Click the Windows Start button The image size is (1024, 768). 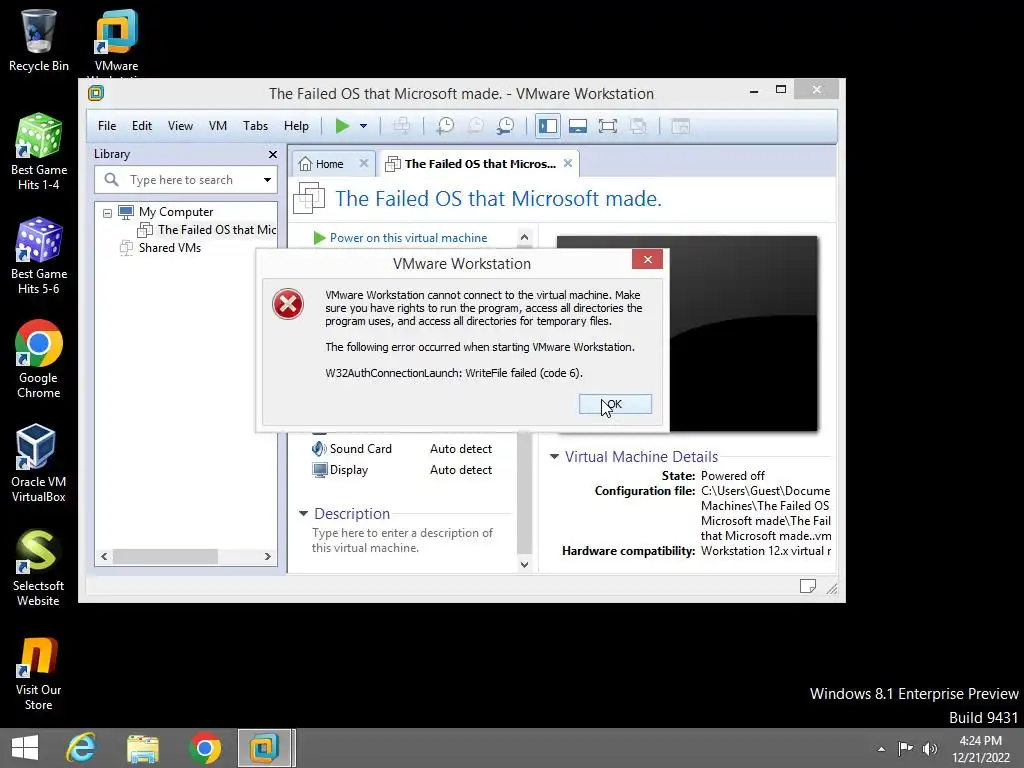coord(25,748)
